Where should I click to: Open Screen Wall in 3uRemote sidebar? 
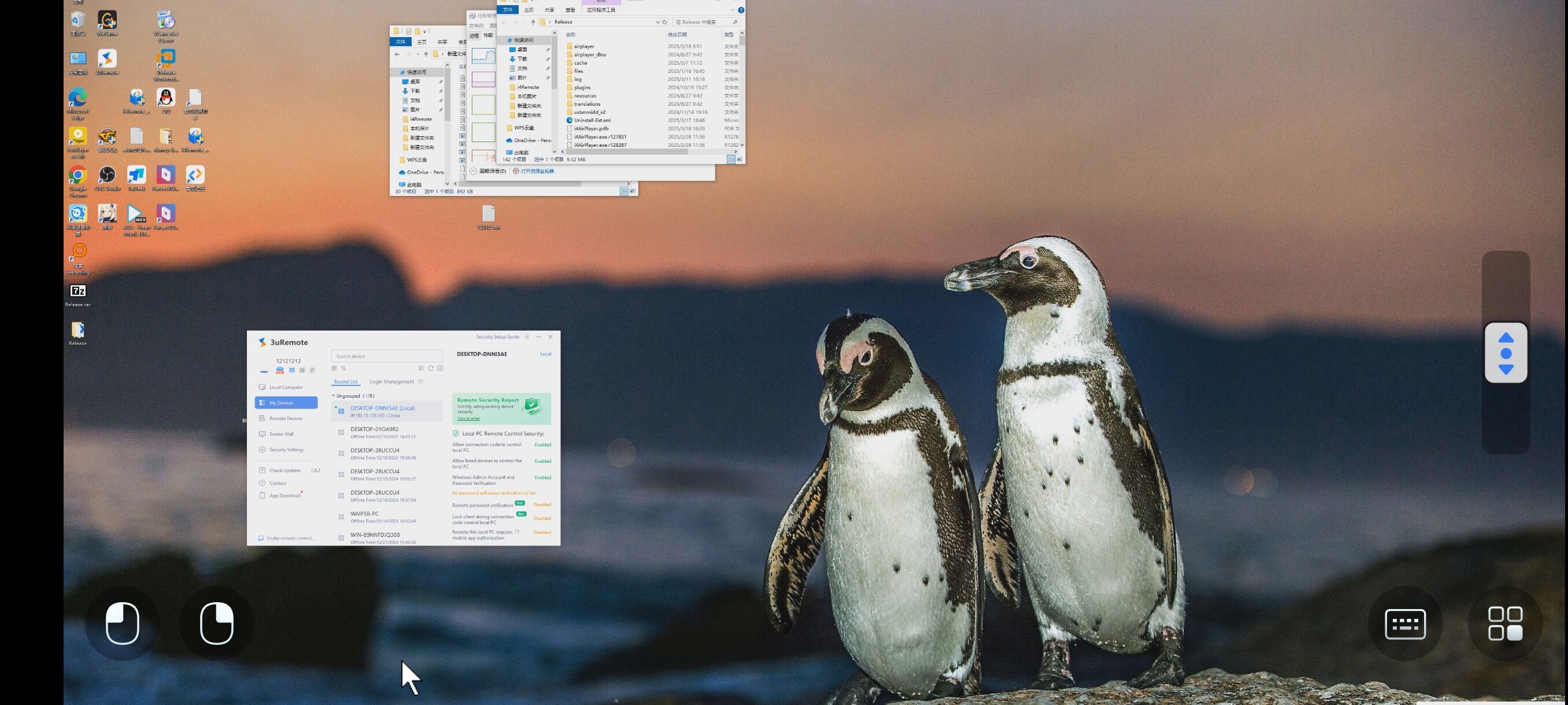286,435
